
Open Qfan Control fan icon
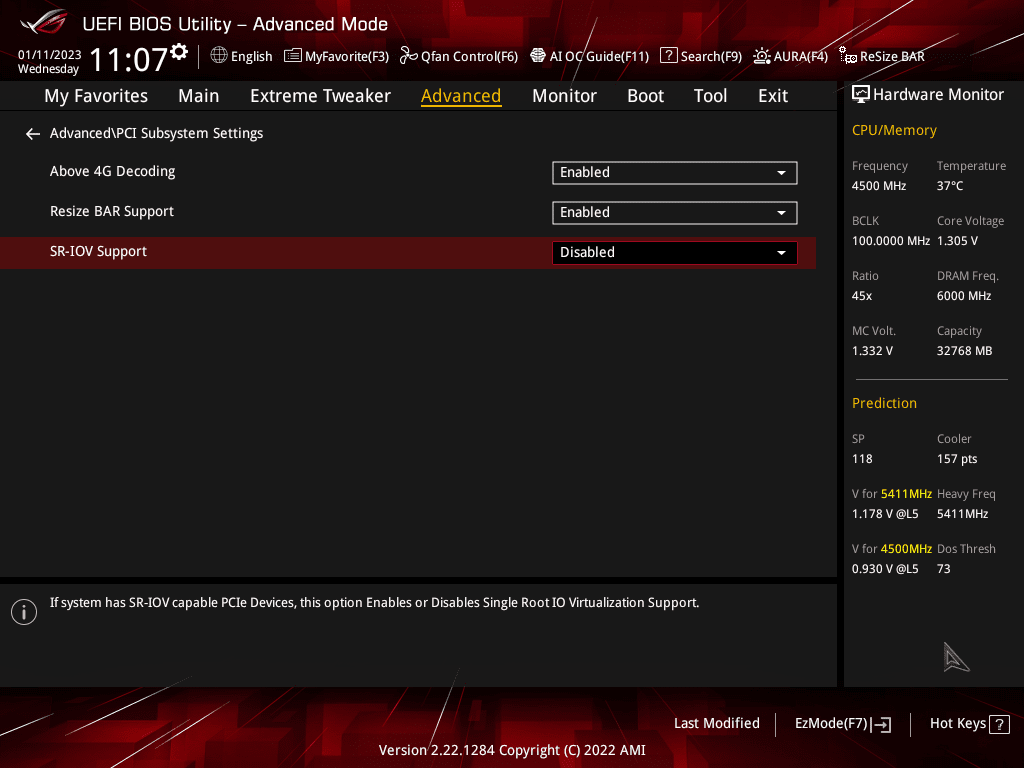pos(408,56)
